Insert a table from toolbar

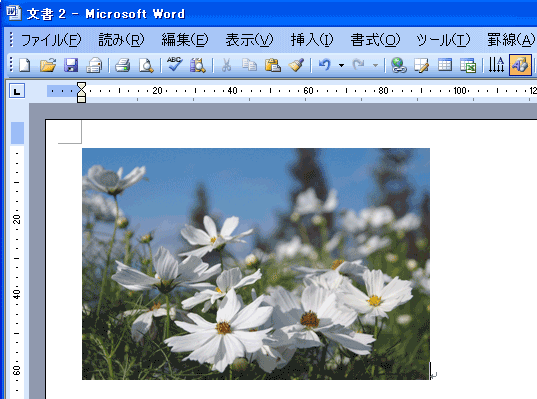click(445, 65)
